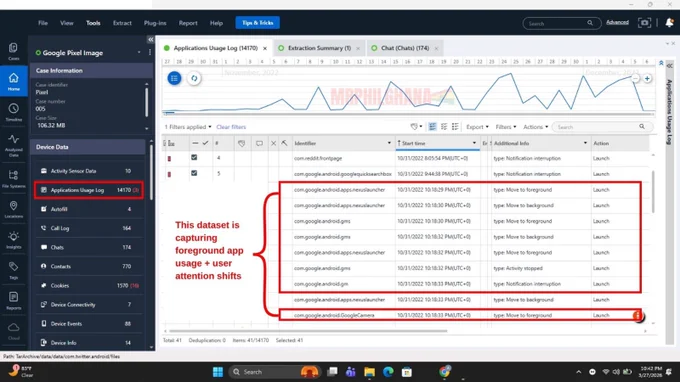This screenshot has height=382, width=680.
Task: Click the notes comment column header icon
Action: [259, 143]
